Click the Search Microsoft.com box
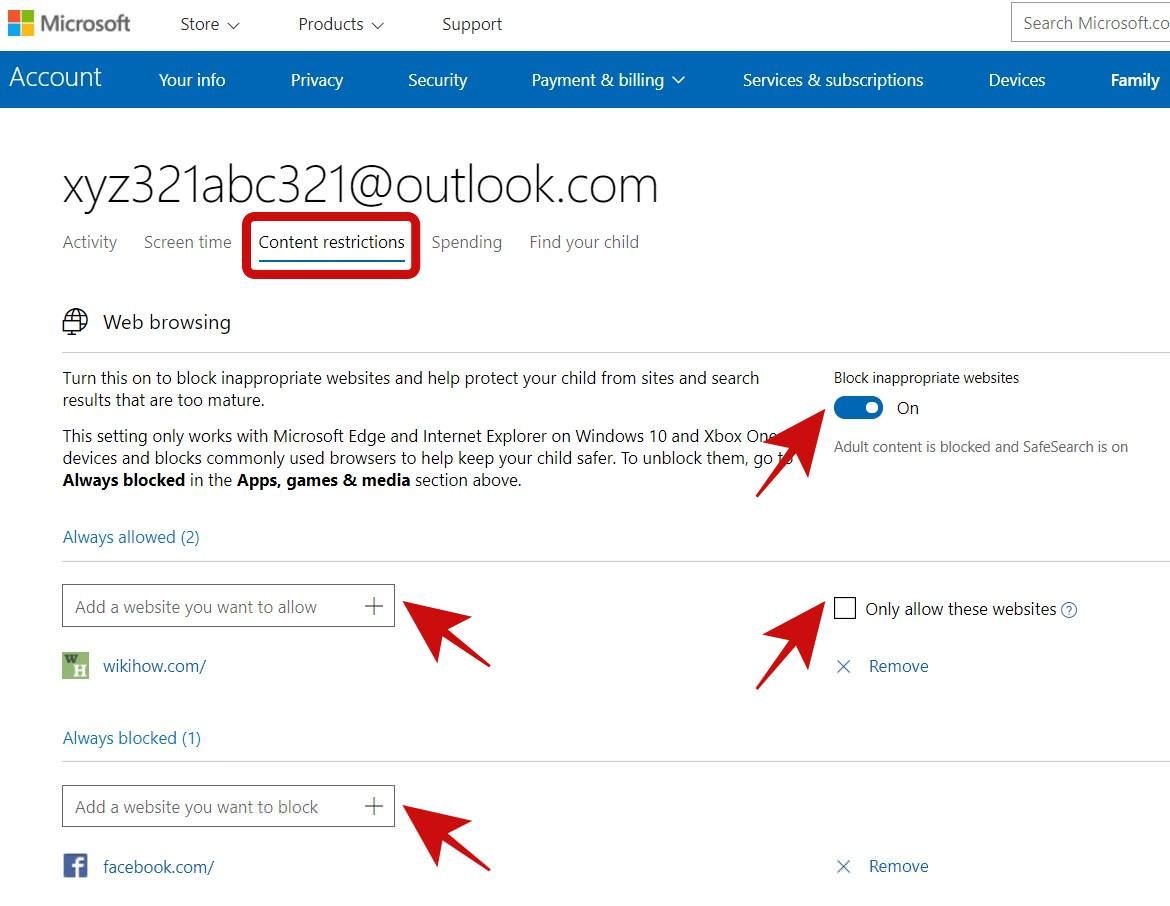Image resolution: width=1170 pixels, height=906 pixels. [x=1090, y=22]
